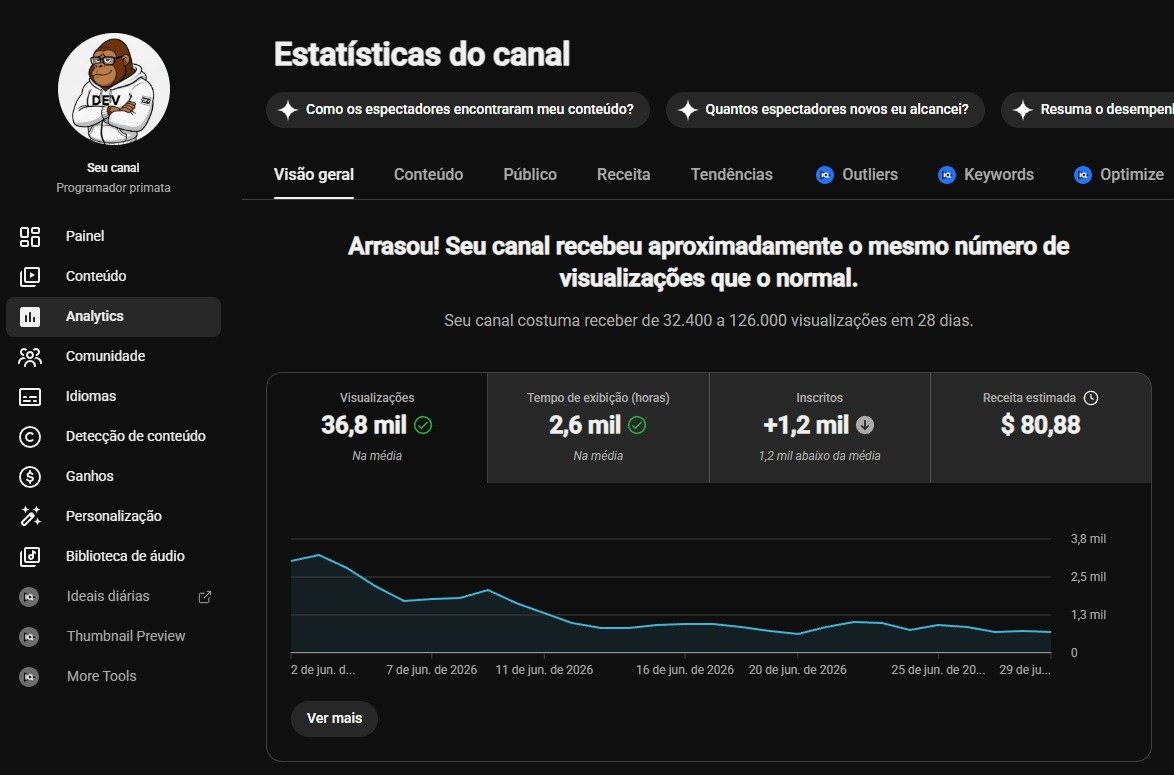This screenshot has width=1174, height=775.
Task: Open the Keywords tab
Action: (x=985, y=174)
